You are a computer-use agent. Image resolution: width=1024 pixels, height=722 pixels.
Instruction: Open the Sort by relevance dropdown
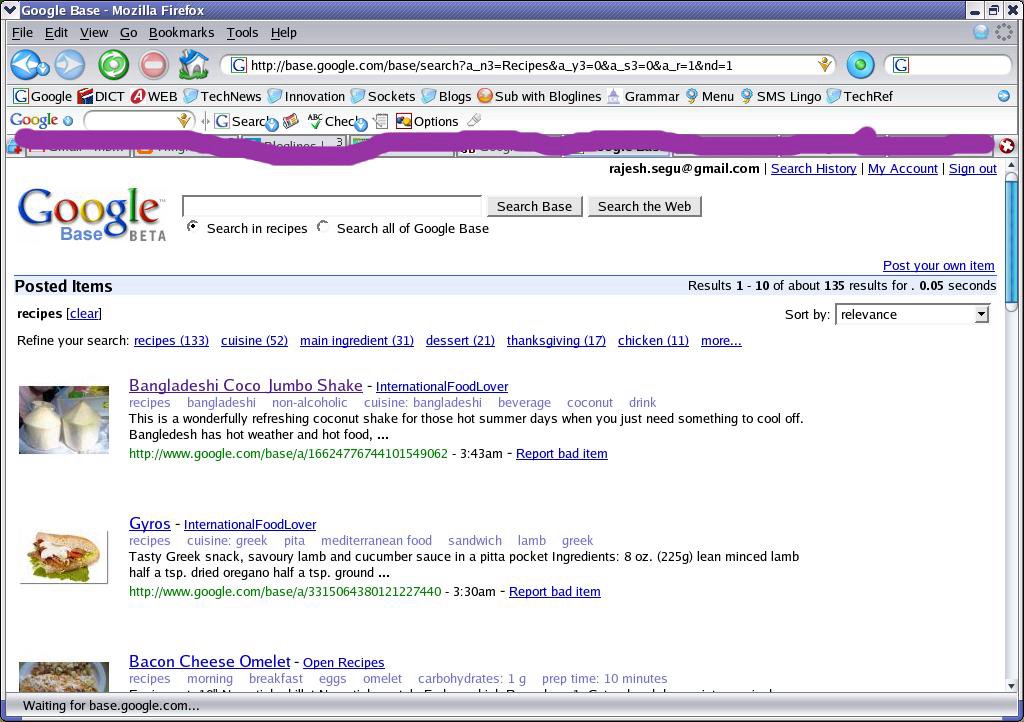(x=912, y=314)
